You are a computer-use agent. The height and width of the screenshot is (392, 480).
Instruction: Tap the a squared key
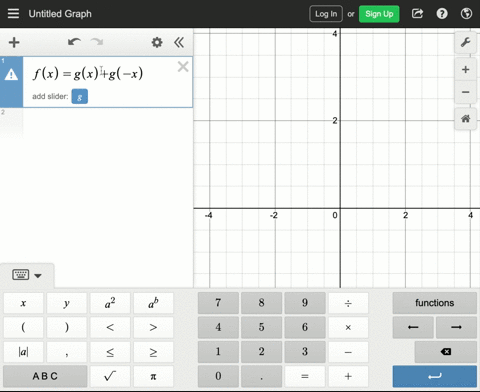coord(110,303)
